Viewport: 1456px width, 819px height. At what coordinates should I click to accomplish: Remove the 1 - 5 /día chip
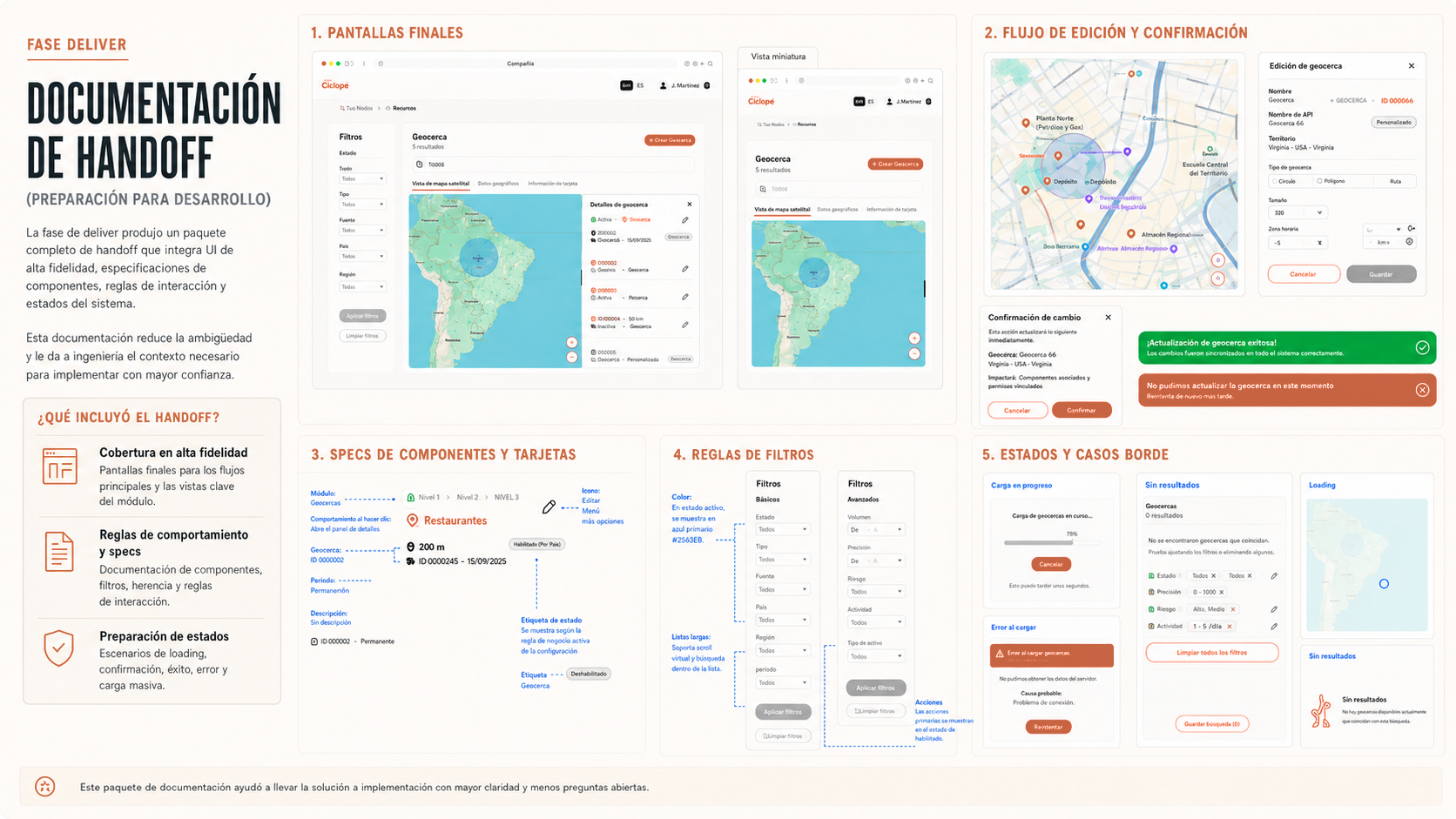pos(1230,627)
